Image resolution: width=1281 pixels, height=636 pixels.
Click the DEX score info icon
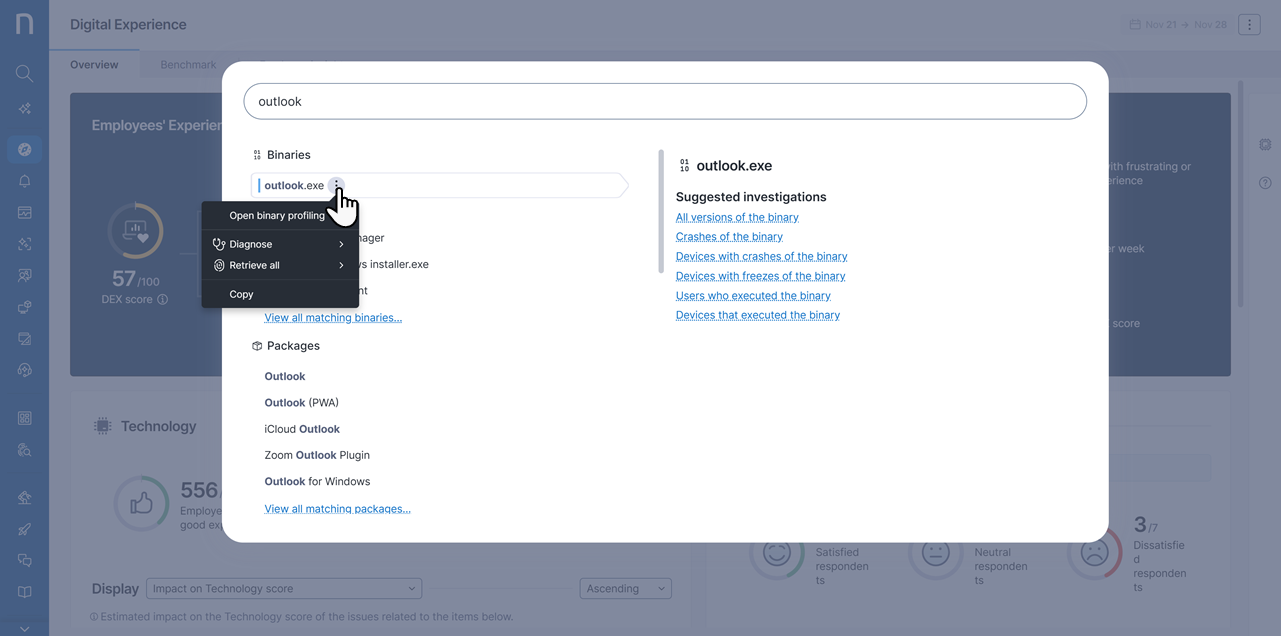163,299
